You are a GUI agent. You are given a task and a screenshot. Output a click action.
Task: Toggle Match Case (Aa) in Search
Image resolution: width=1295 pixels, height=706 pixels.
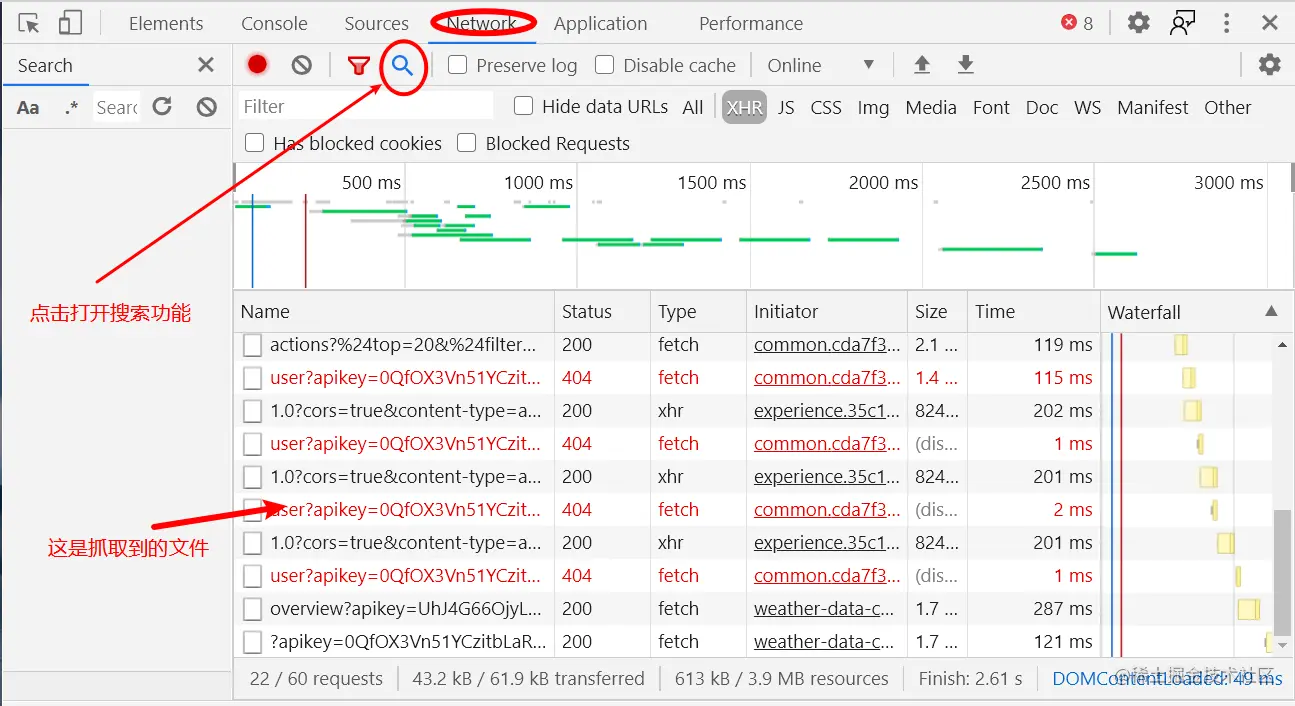28,107
